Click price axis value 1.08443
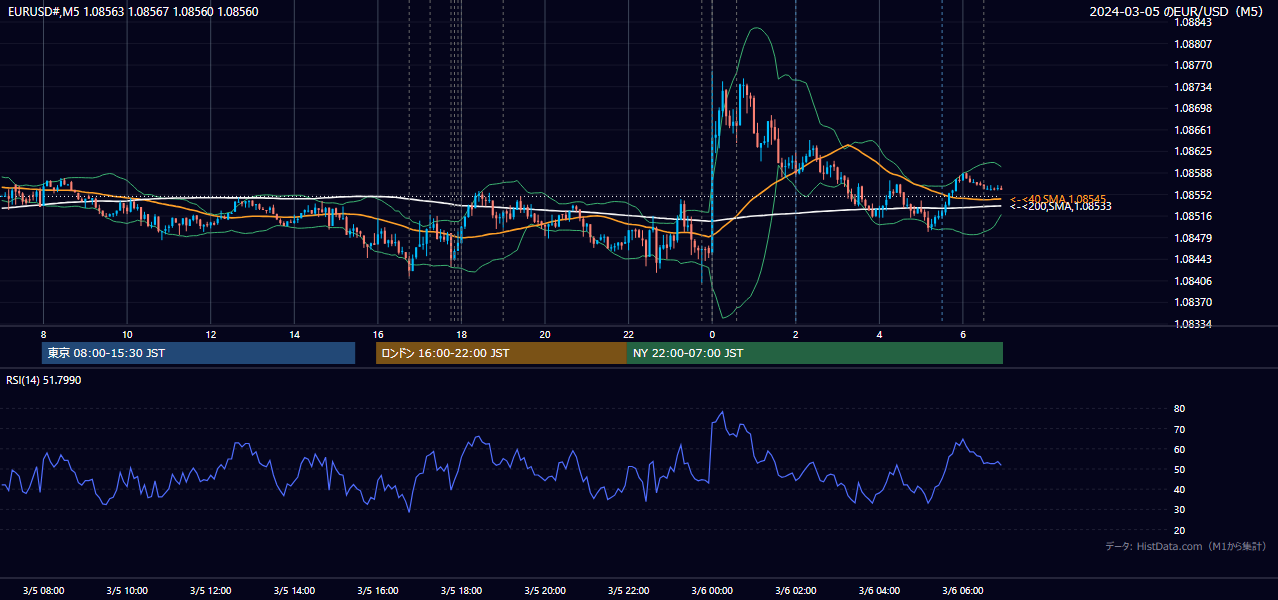Screen dimensions: 1278x600 coord(1193,259)
